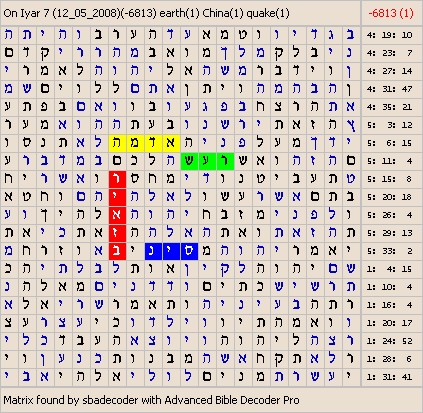The height and width of the screenshot is (413, 423).
Task: Click the yellow-highlighted letter ה cell
Action: [117, 143]
